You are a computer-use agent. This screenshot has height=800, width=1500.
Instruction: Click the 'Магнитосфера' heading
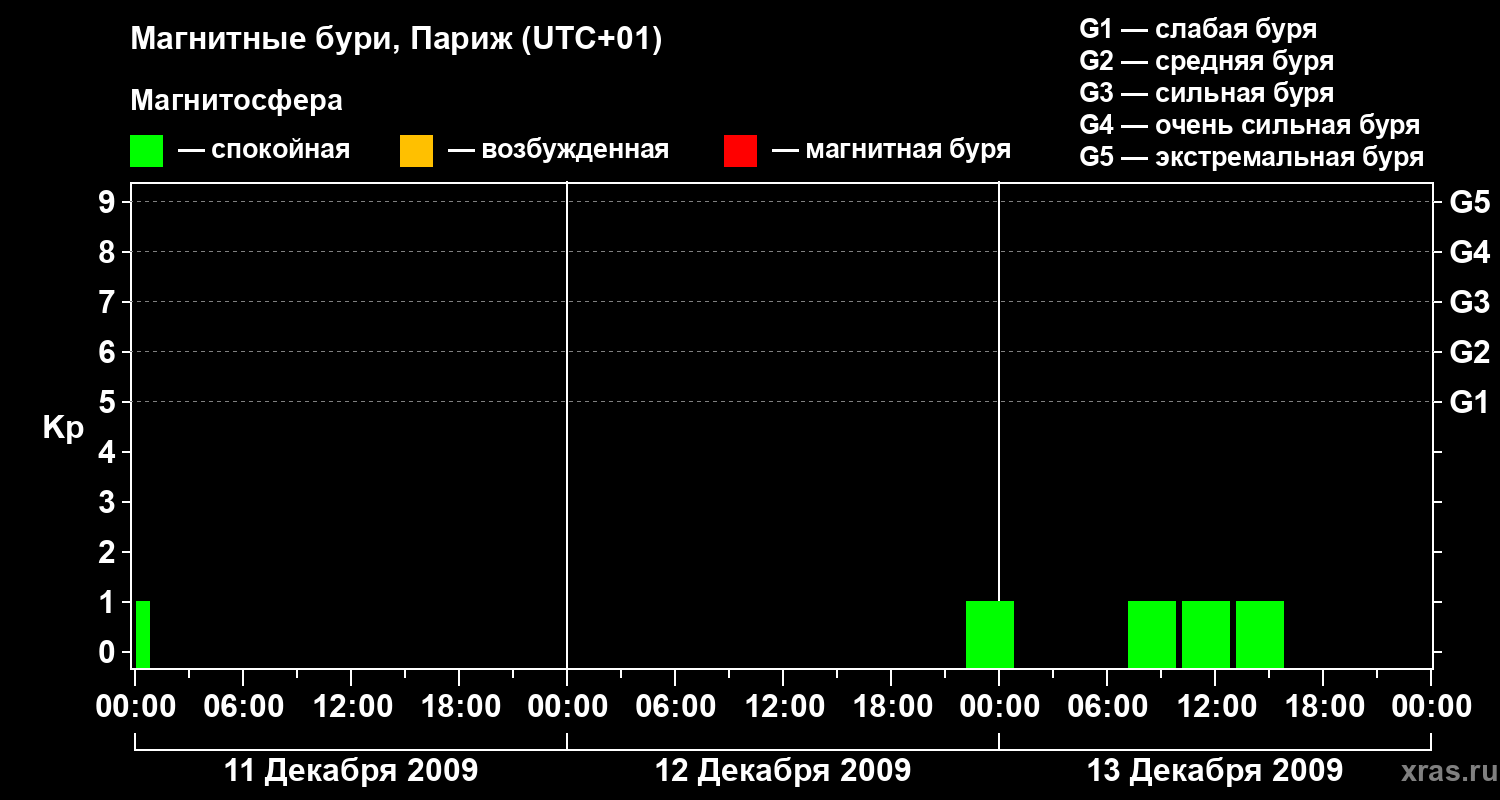pos(236,101)
